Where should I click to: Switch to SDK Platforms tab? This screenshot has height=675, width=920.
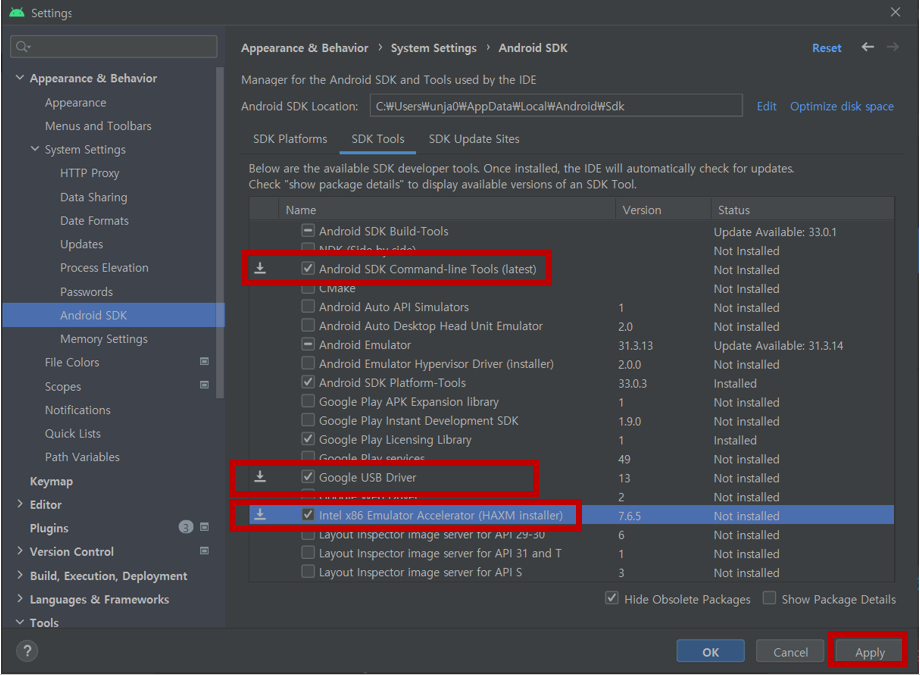tap(290, 139)
